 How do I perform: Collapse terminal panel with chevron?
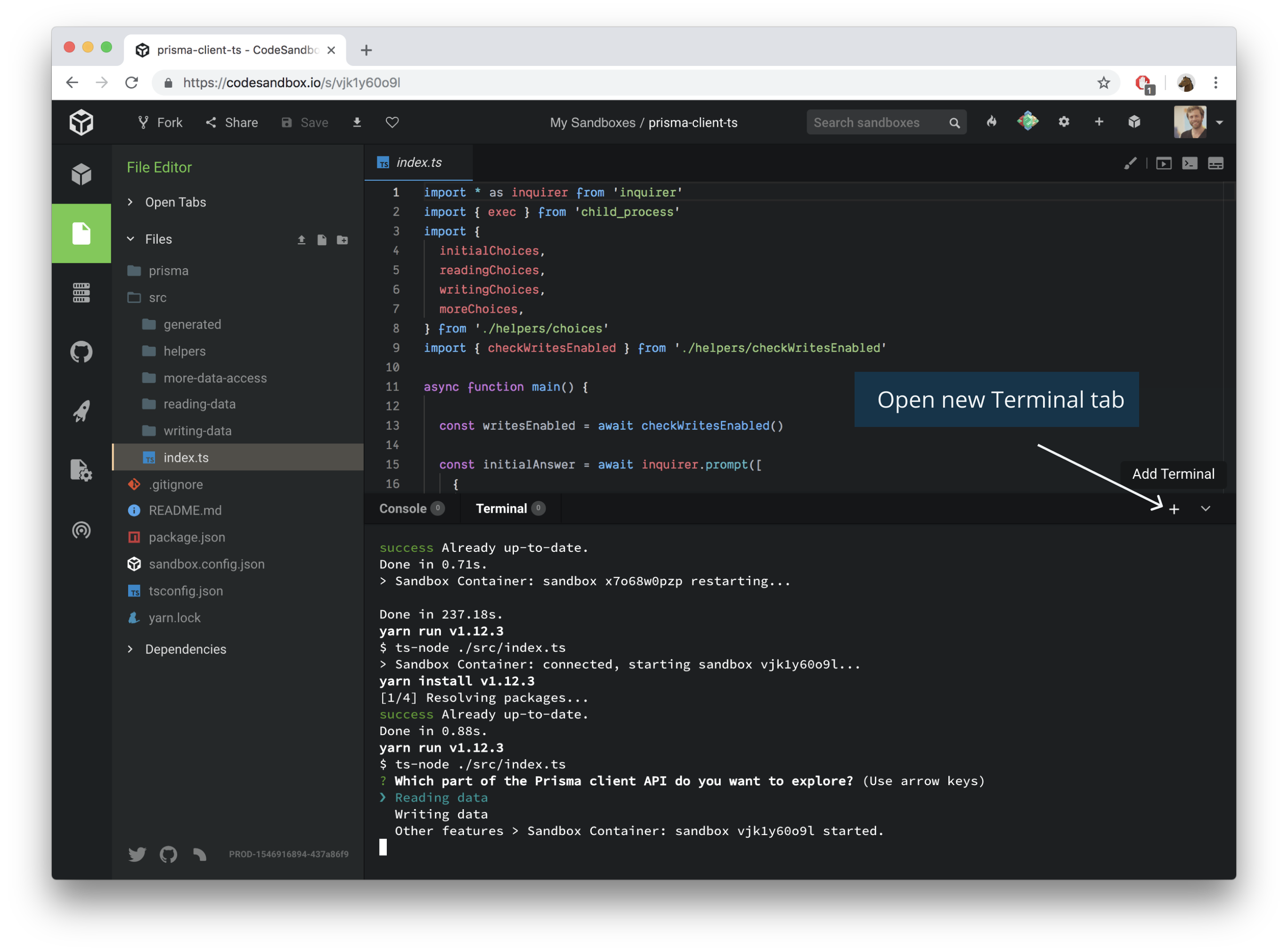pos(1205,509)
